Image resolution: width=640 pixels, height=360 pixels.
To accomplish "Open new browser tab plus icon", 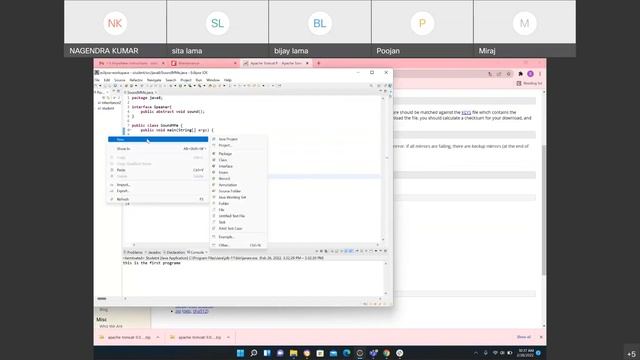I will point(319,63).
